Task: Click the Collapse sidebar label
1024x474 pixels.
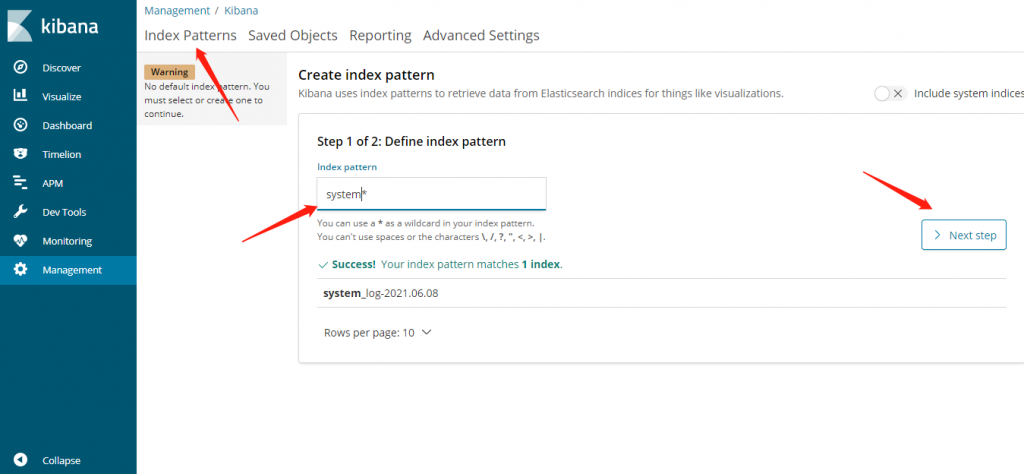Action: (61, 460)
